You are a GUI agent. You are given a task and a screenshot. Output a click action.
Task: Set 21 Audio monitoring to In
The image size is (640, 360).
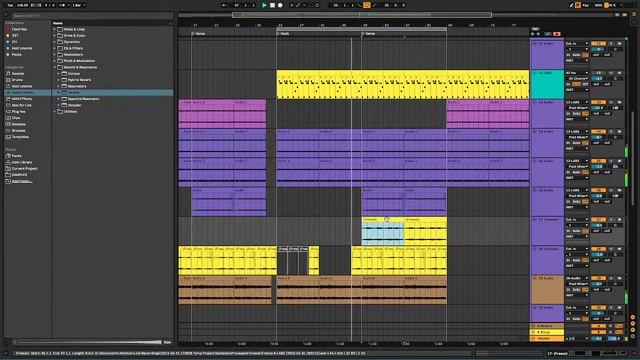(x=568, y=55)
